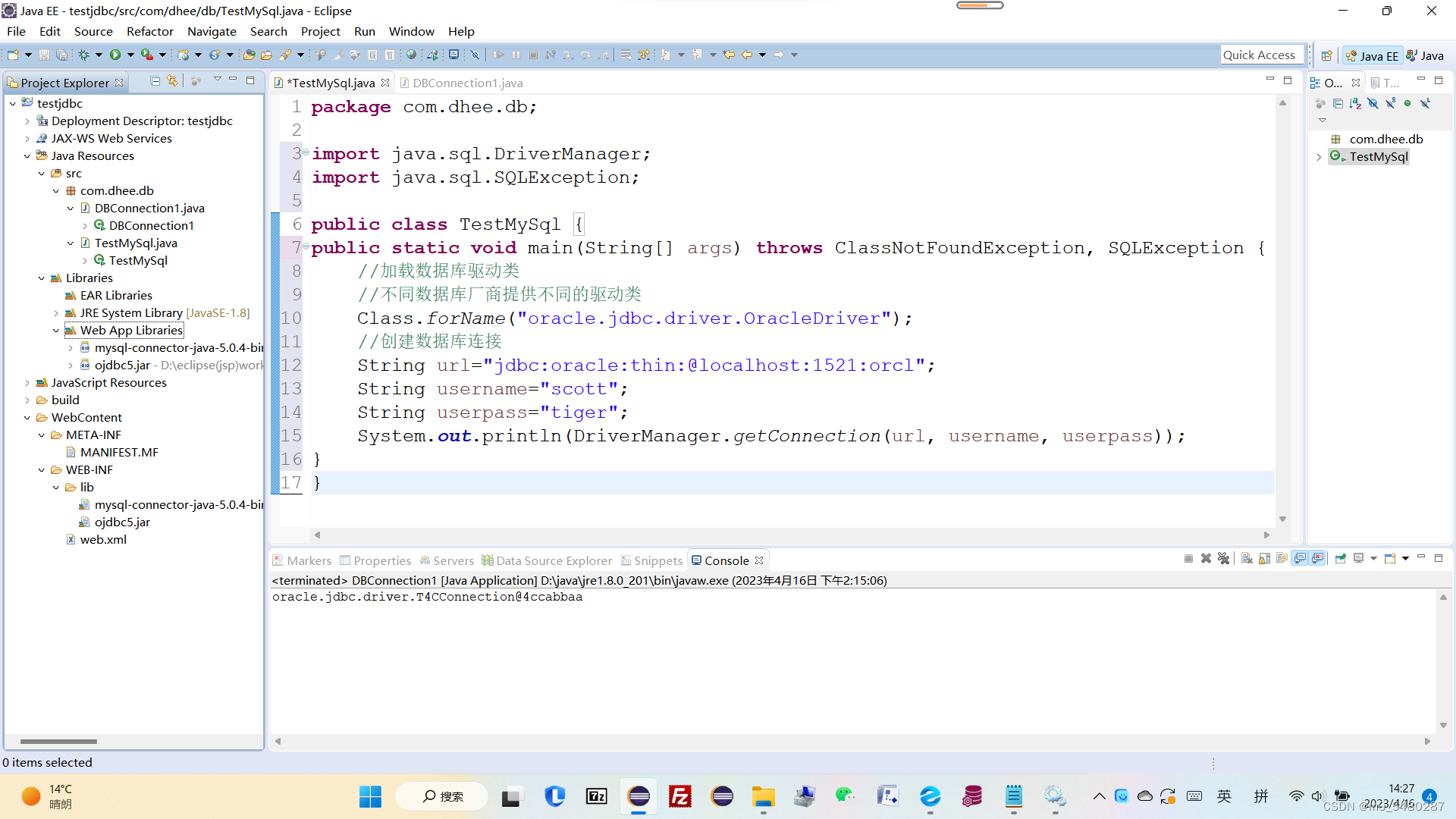Toggle Show Console When Standard Out Changes

click(1301, 559)
